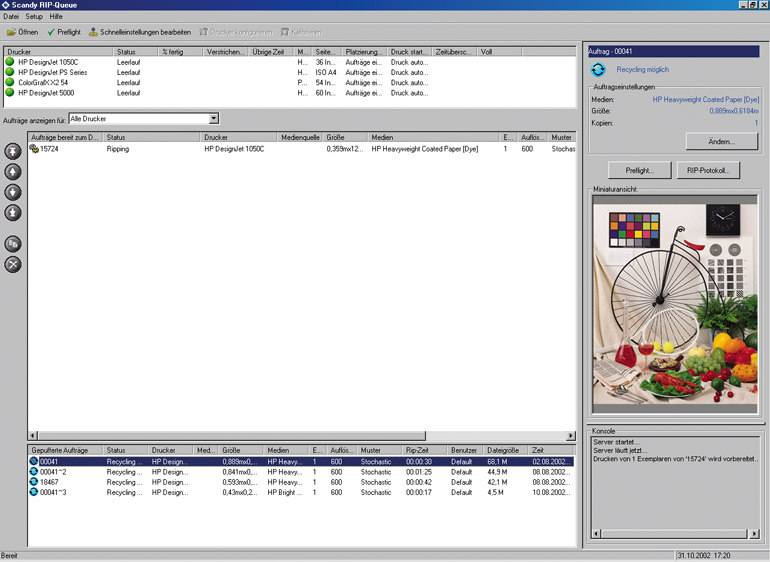Click the Kalibrieren toolbar item
770x562 pixels.
point(302,32)
